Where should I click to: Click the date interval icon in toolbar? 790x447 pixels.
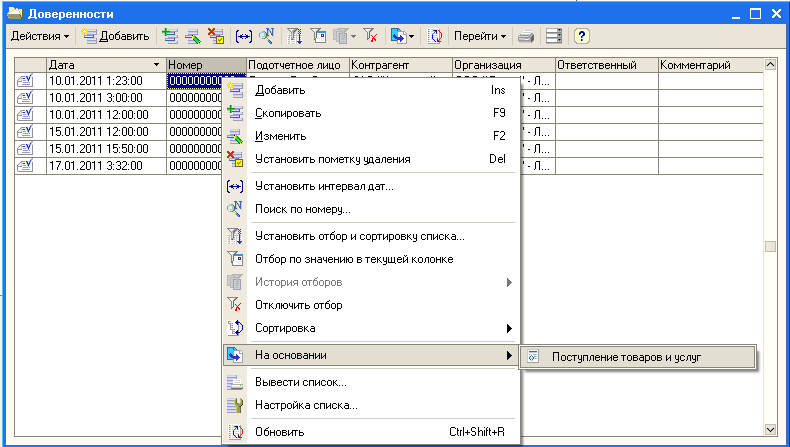[243, 36]
